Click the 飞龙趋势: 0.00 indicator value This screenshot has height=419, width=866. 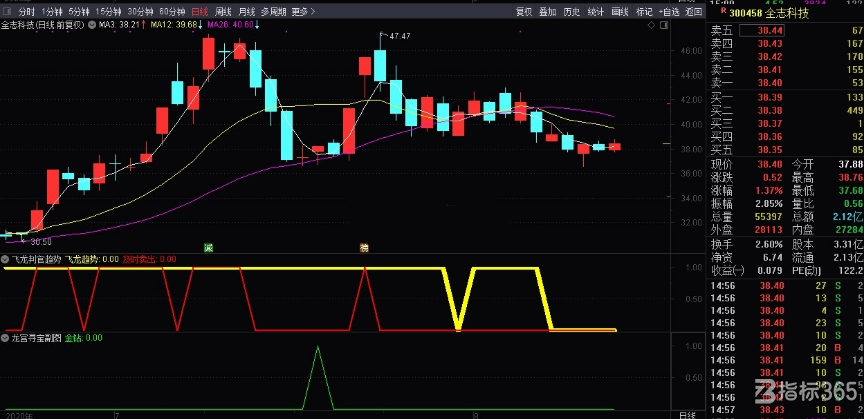[x=92, y=259]
